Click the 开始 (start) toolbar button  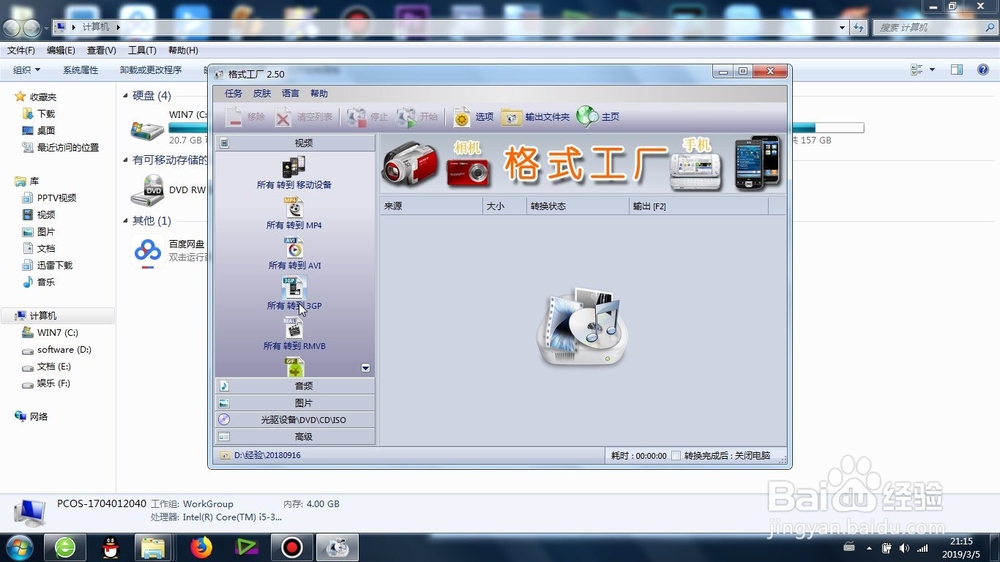(x=417, y=117)
